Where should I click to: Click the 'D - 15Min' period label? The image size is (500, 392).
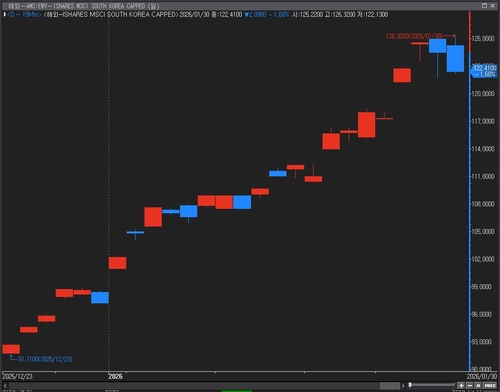(24, 15)
